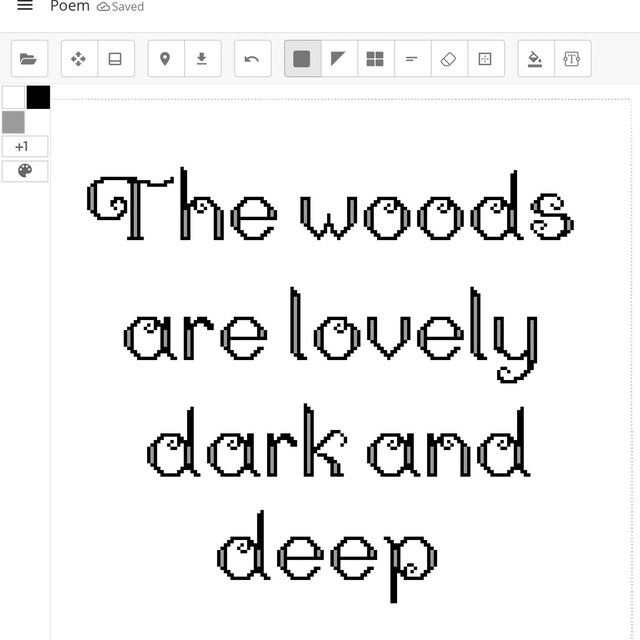Open the color palette icon
640x640 pixels.
25,171
